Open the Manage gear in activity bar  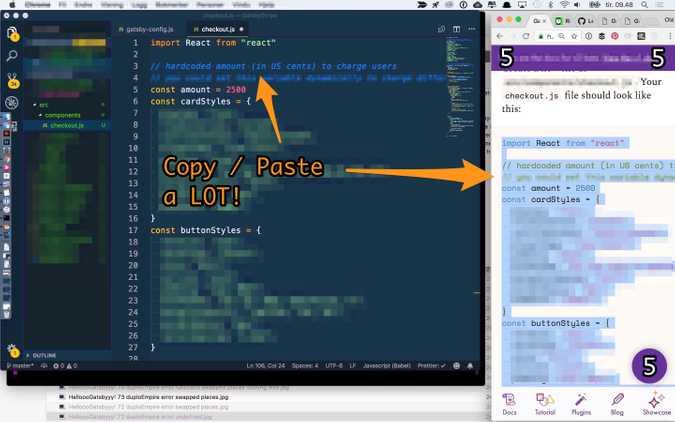tap(12, 350)
